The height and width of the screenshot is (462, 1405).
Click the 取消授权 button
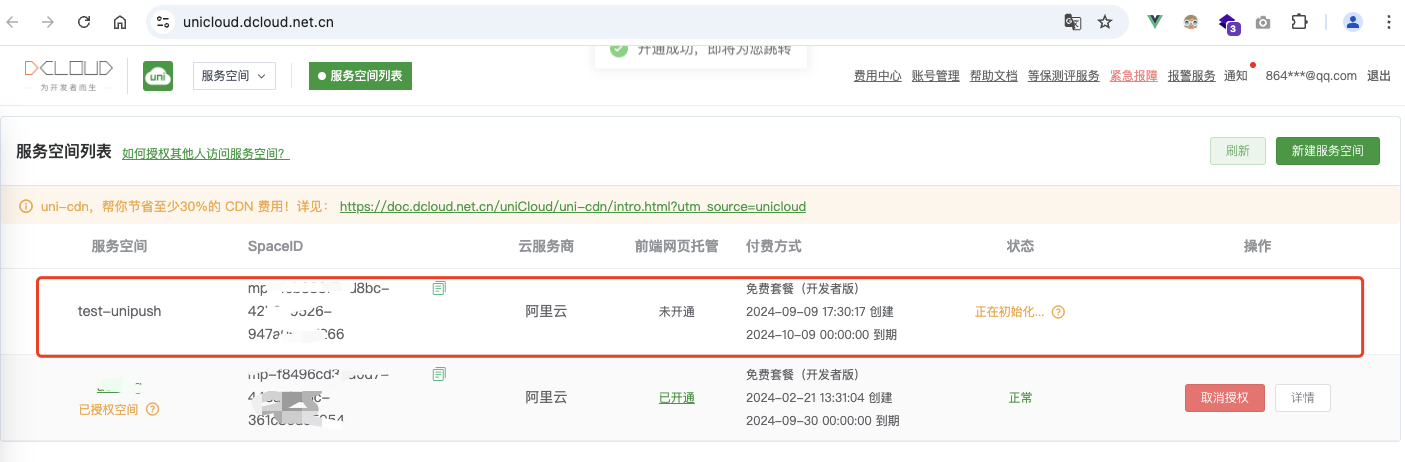1225,398
